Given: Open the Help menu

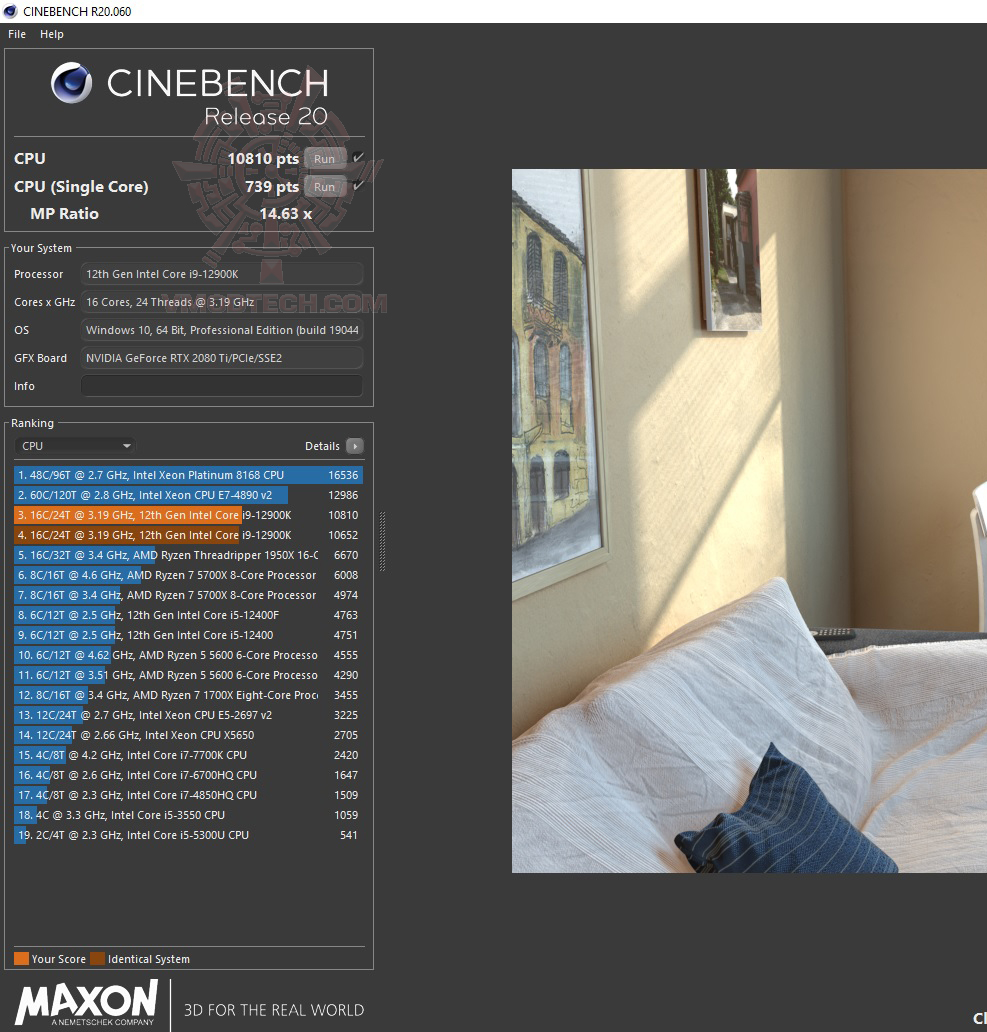Looking at the screenshot, I should [51, 34].
